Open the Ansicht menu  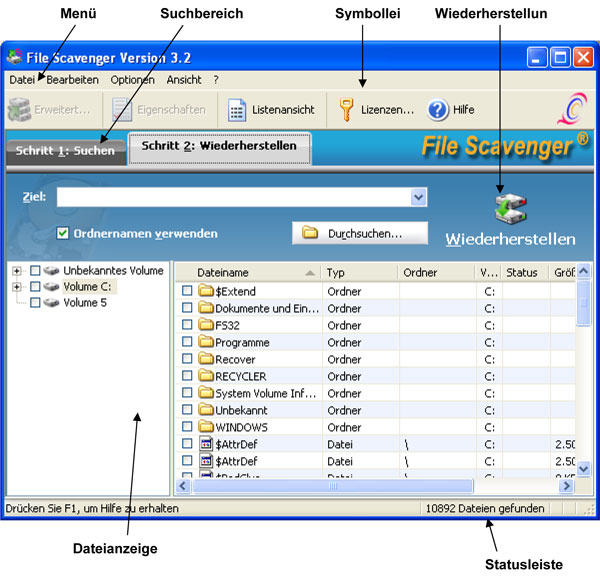(x=184, y=80)
